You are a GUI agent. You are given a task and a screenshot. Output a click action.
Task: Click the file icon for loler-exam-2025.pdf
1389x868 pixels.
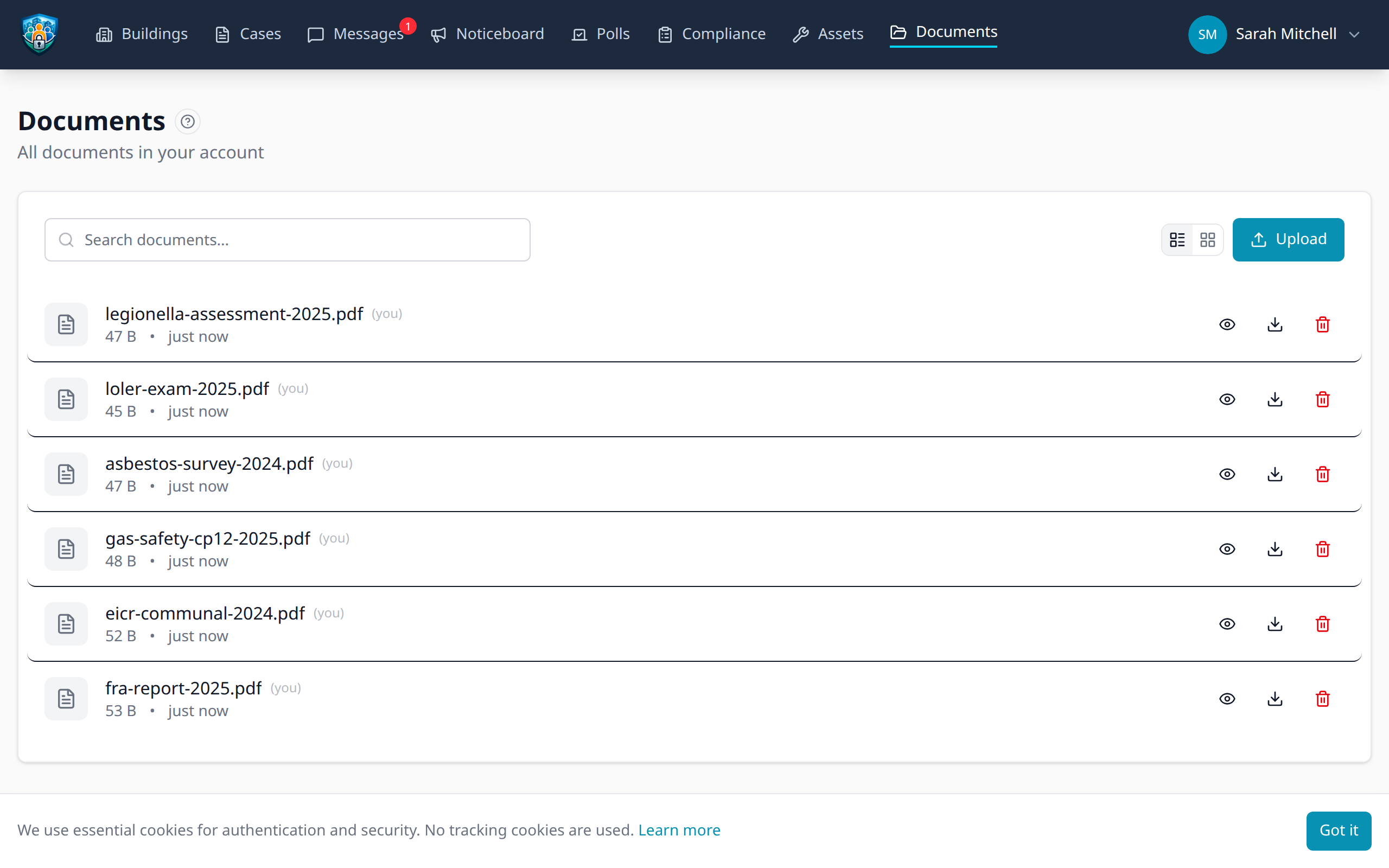coord(66,400)
